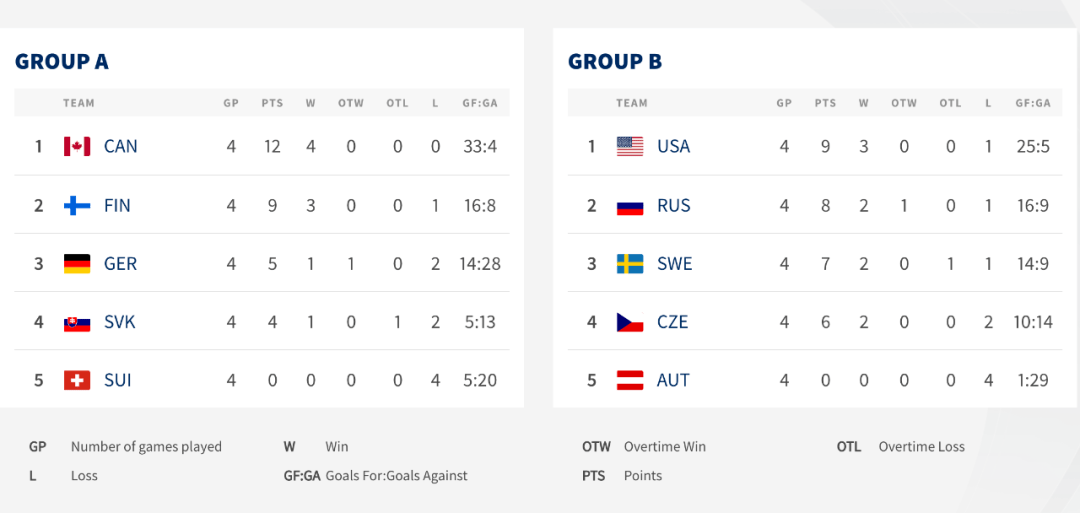Click the USA flag icon
The image size is (1080, 513).
630,146
